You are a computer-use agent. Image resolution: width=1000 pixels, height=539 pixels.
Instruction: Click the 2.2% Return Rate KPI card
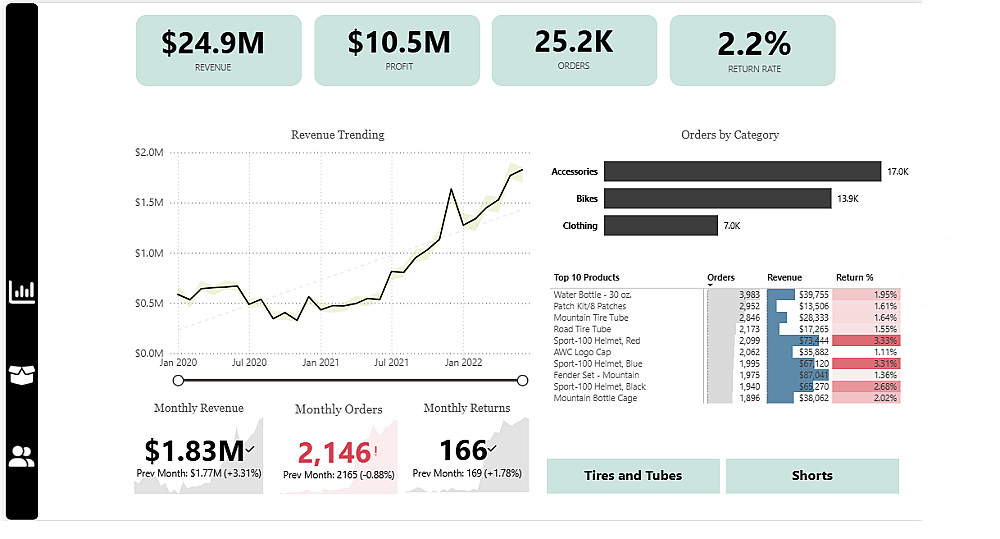[x=753, y=50]
